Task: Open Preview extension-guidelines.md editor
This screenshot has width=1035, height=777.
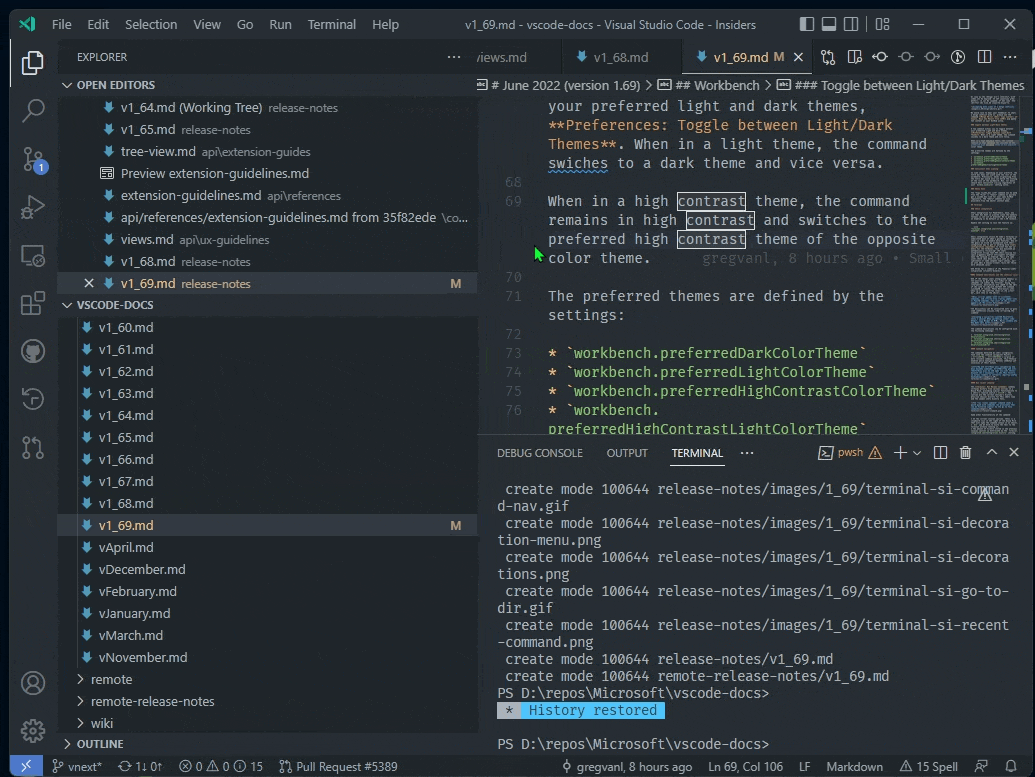Action: coord(267,174)
